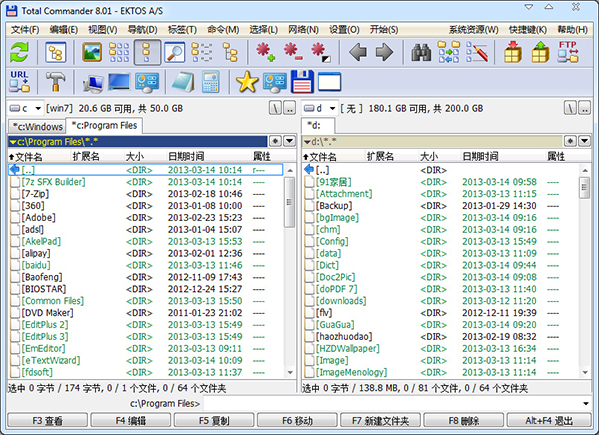Click the blue floppy disk save icon

tap(302, 82)
